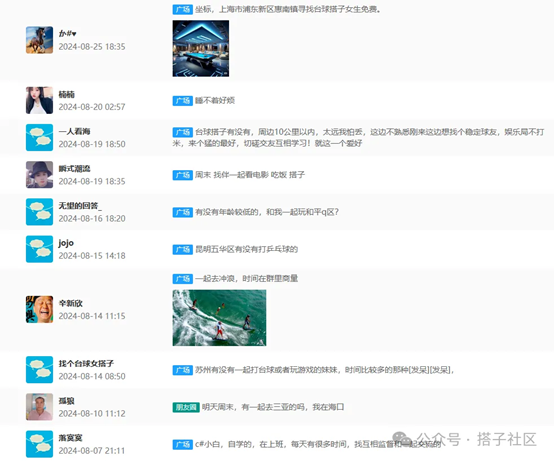Viewport: 554px width, 461px height.
Task: Open the horse avatar profile at top
Action: 40,40
